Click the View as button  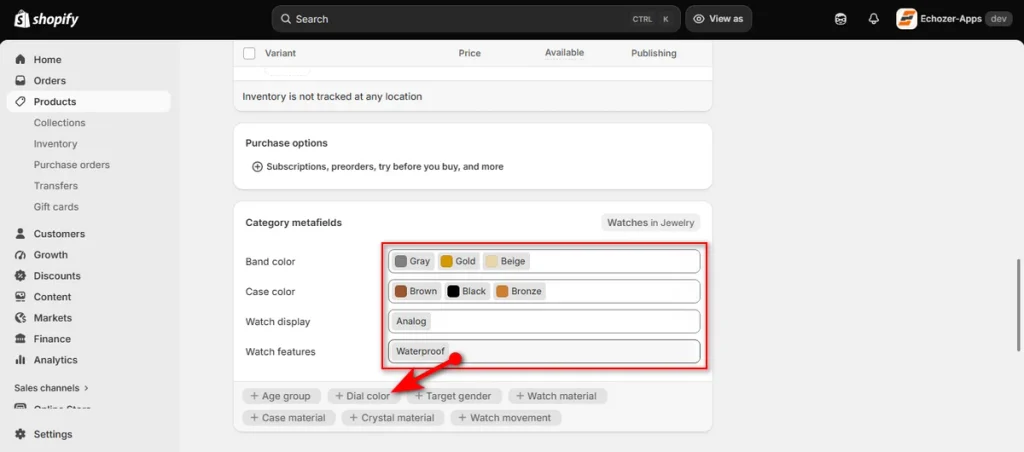[x=718, y=19]
